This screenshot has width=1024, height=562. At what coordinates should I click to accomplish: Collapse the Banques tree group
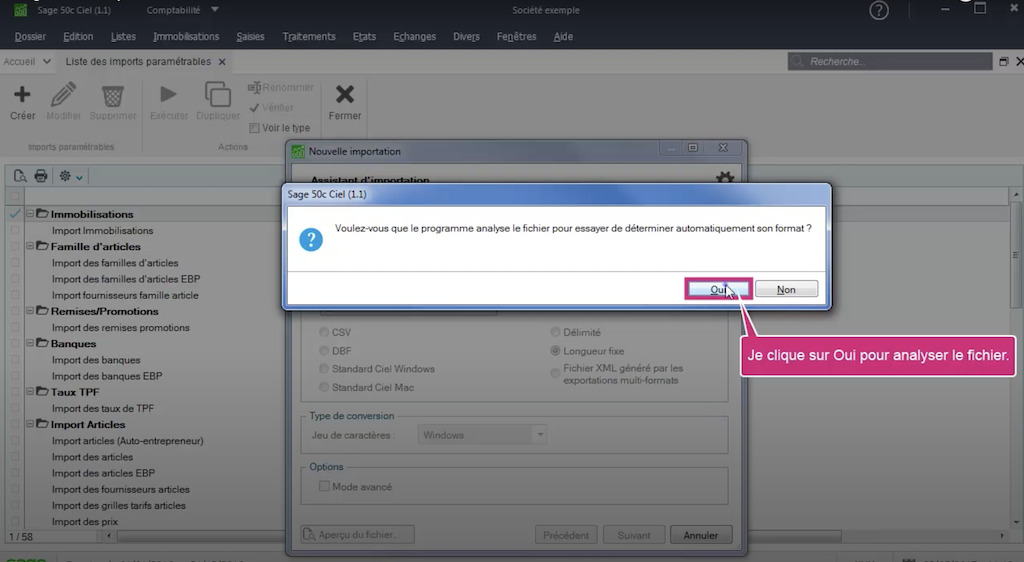pos(30,343)
